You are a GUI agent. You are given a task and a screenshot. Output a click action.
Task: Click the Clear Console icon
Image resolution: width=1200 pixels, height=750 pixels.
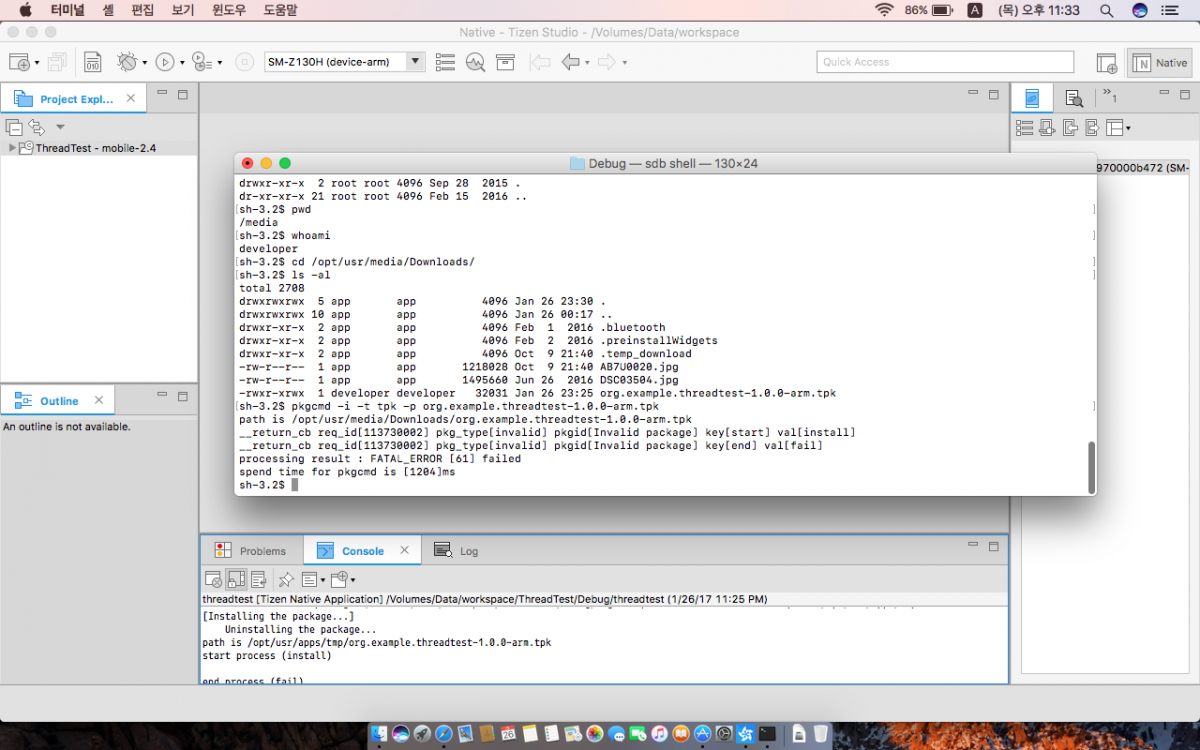(x=212, y=579)
